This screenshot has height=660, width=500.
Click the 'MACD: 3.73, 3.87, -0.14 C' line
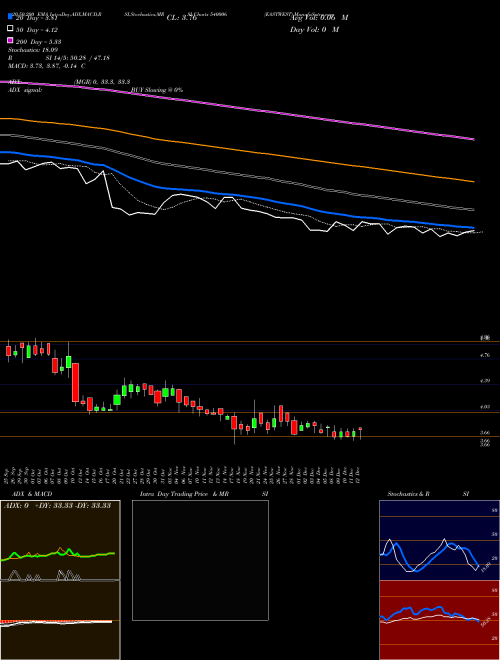coord(47,66)
